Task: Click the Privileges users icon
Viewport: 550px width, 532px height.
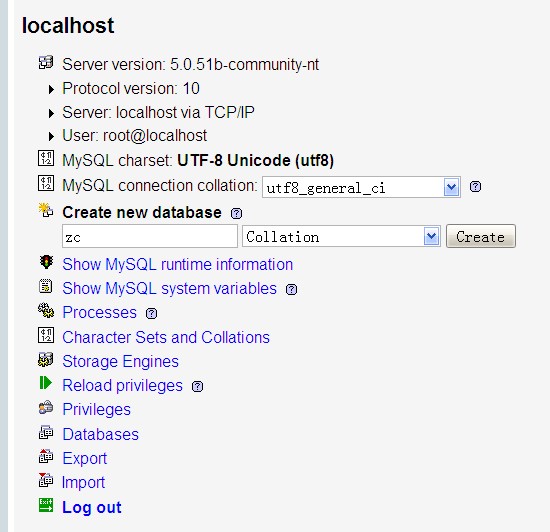Action: pos(46,408)
